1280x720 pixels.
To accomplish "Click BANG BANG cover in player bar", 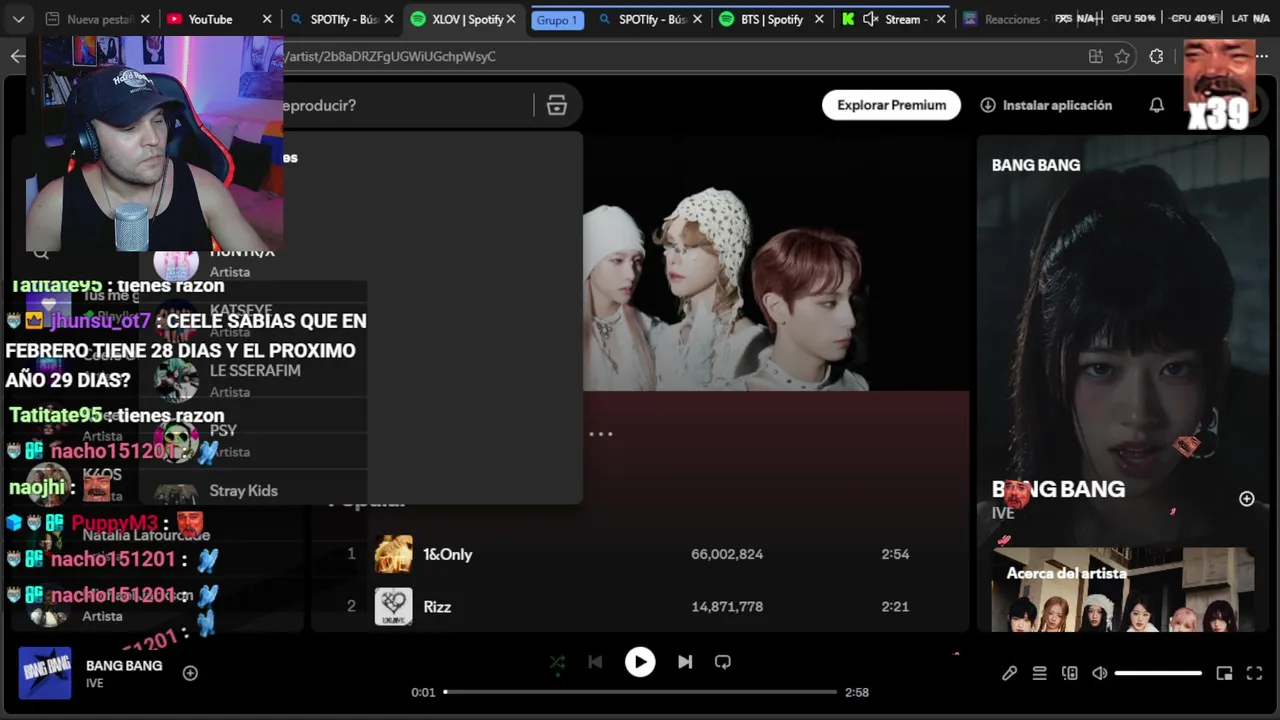I will pos(45,673).
